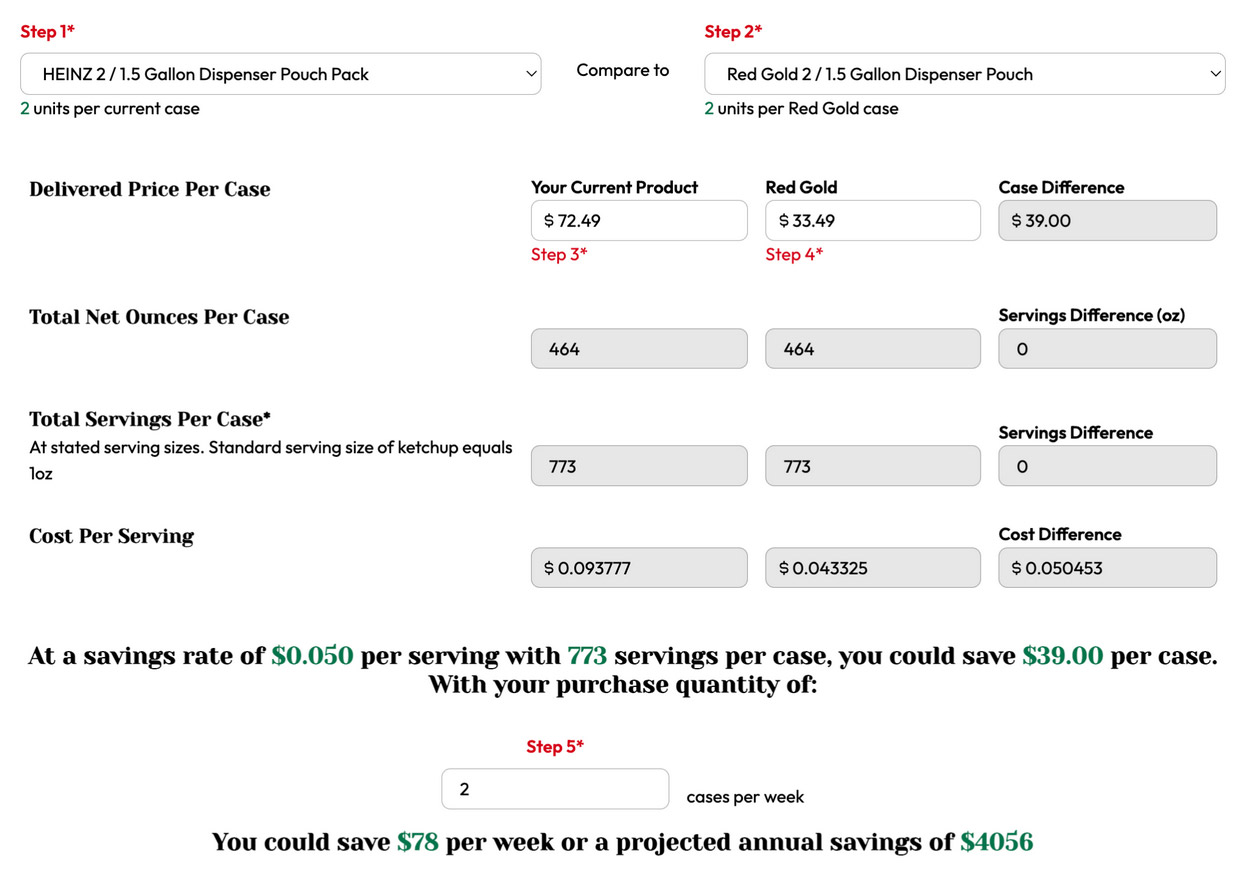Click the Step 3 label
The image size is (1249, 879).
[559, 255]
